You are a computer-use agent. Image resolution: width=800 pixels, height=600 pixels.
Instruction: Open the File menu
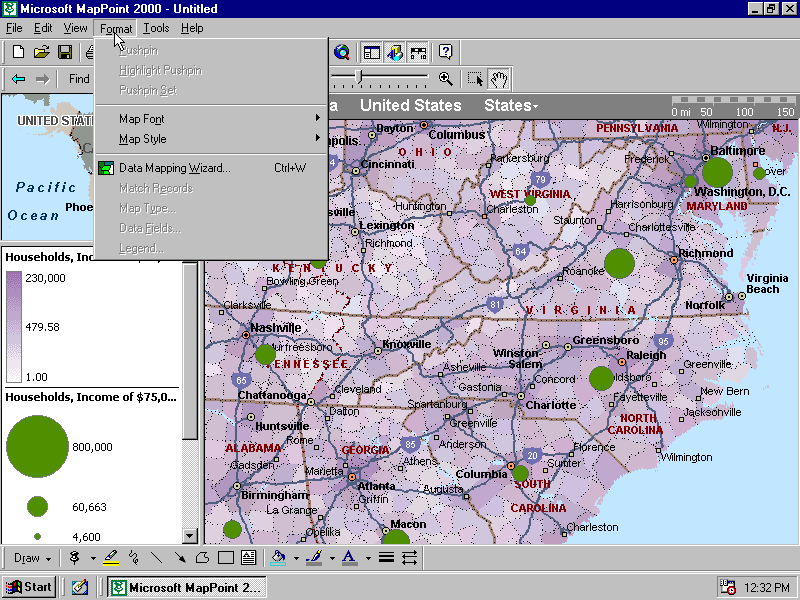pyautogui.click(x=14, y=28)
